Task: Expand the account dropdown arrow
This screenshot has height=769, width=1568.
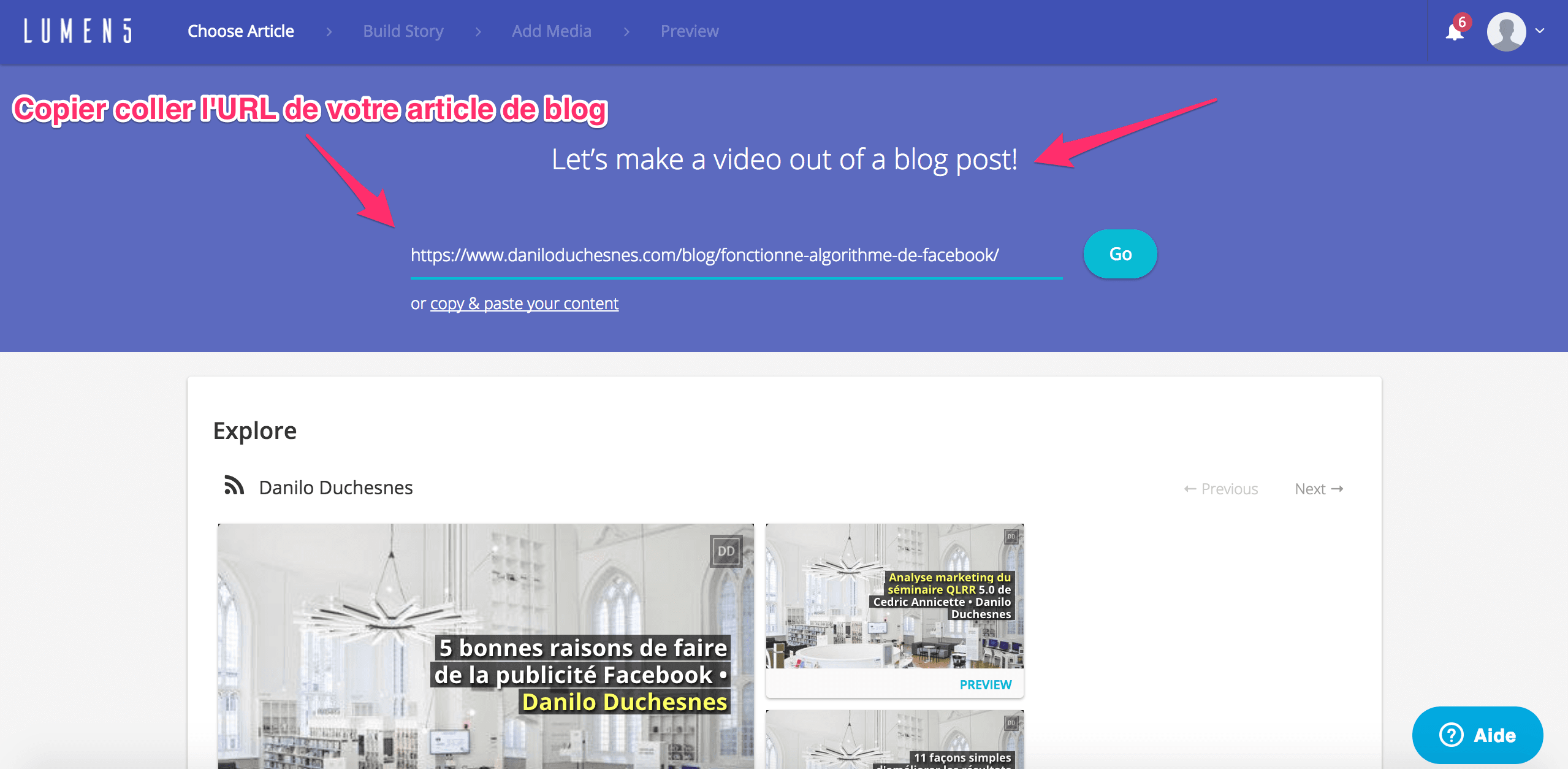Action: [x=1540, y=31]
